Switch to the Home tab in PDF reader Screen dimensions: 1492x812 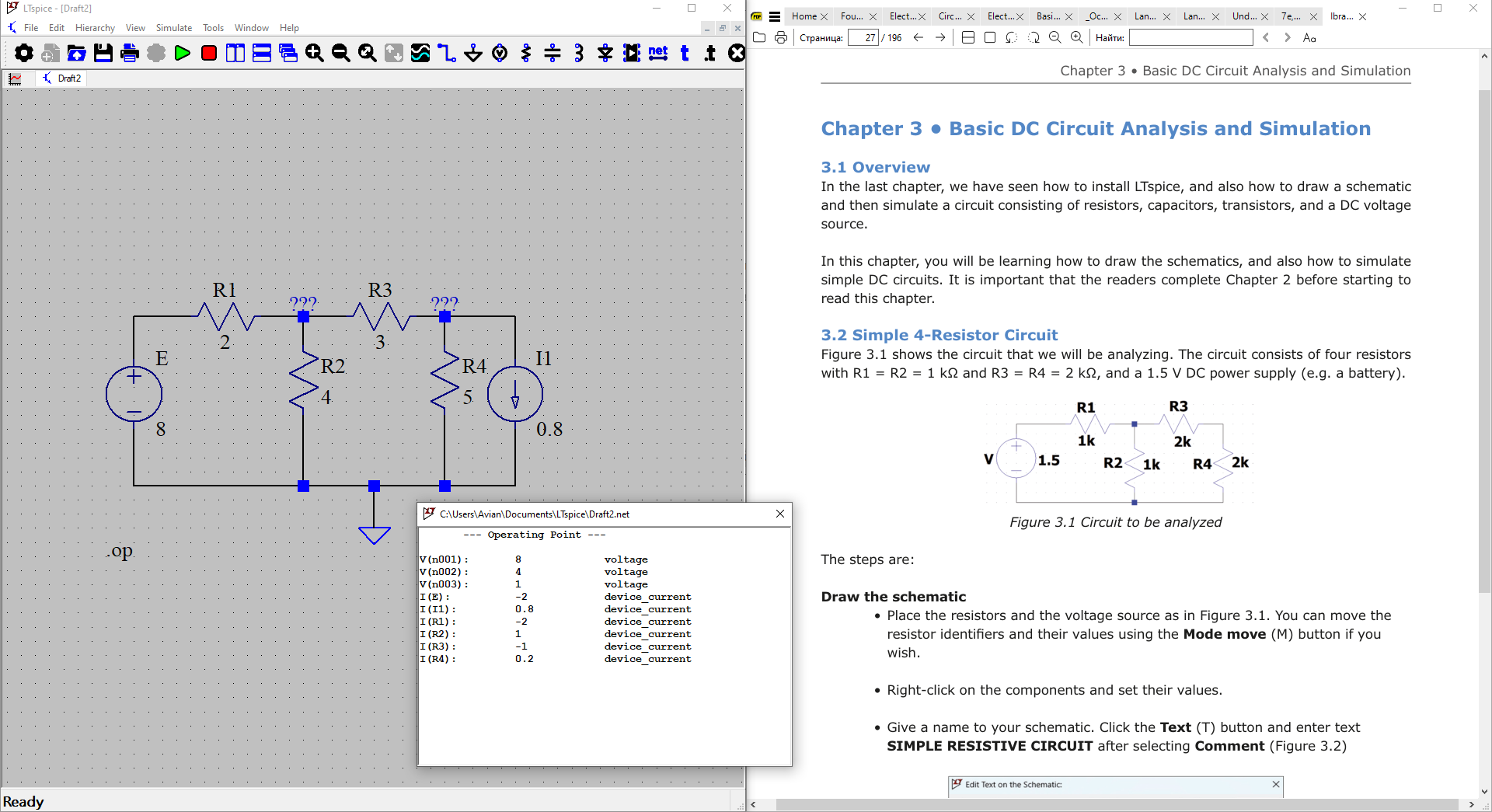pyautogui.click(x=804, y=16)
